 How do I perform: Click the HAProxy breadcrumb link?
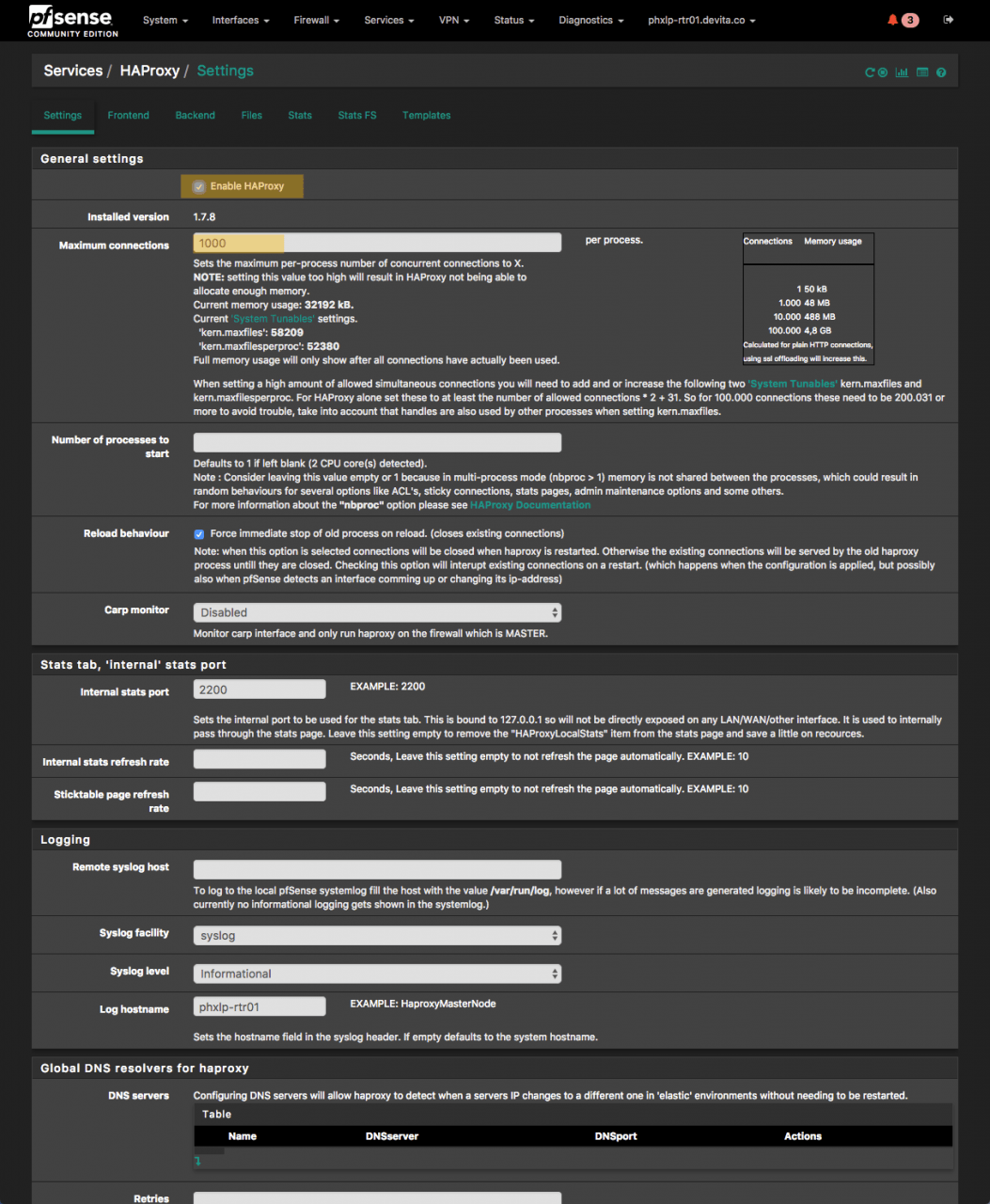pyautogui.click(x=149, y=71)
